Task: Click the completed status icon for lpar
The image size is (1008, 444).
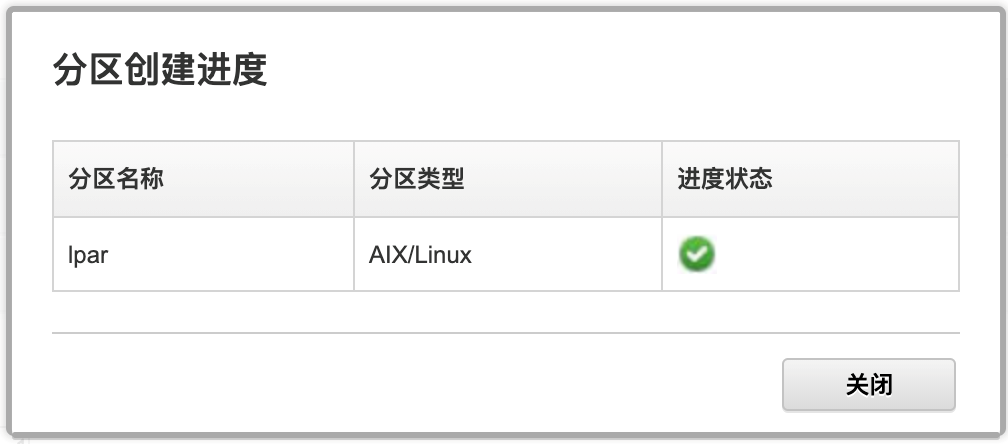Action: 696,255
